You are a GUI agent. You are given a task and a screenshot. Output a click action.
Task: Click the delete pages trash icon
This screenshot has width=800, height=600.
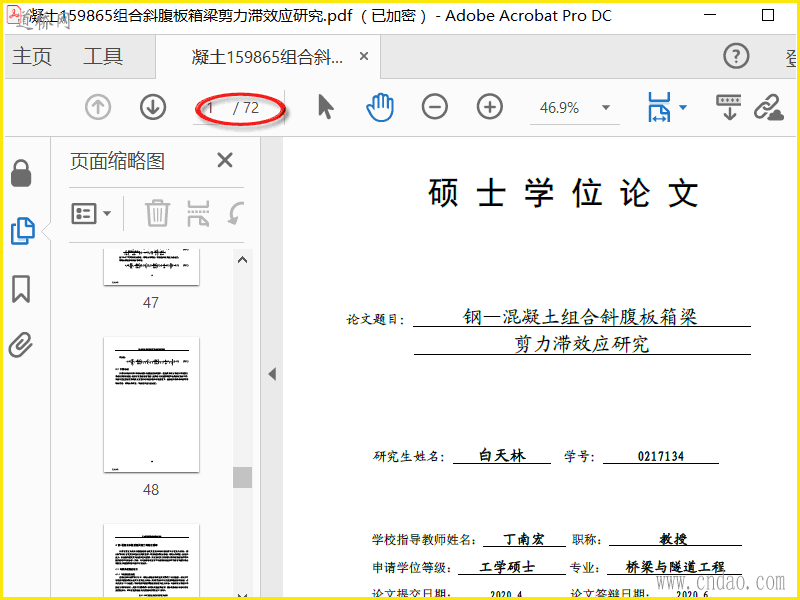click(157, 213)
